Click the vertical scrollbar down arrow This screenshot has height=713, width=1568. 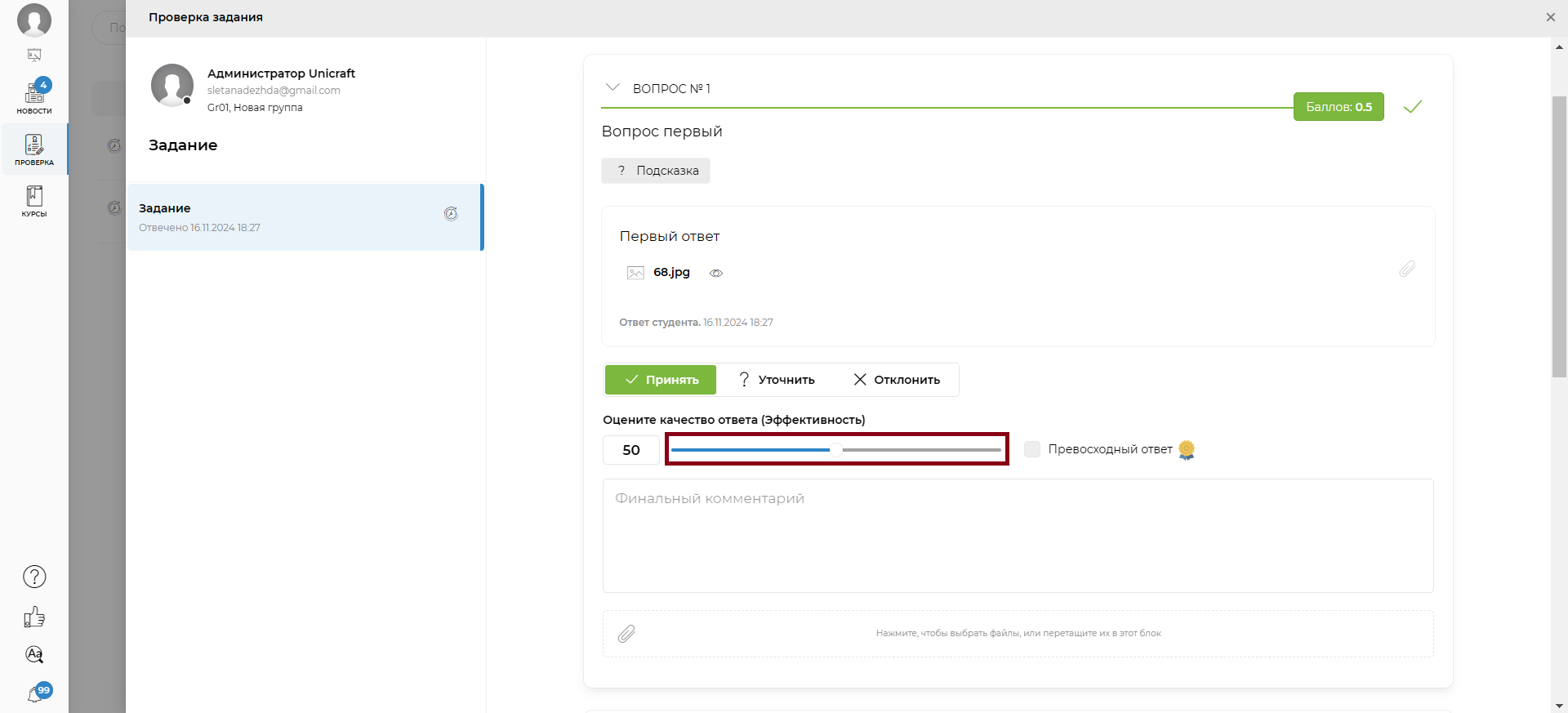tap(1559, 706)
